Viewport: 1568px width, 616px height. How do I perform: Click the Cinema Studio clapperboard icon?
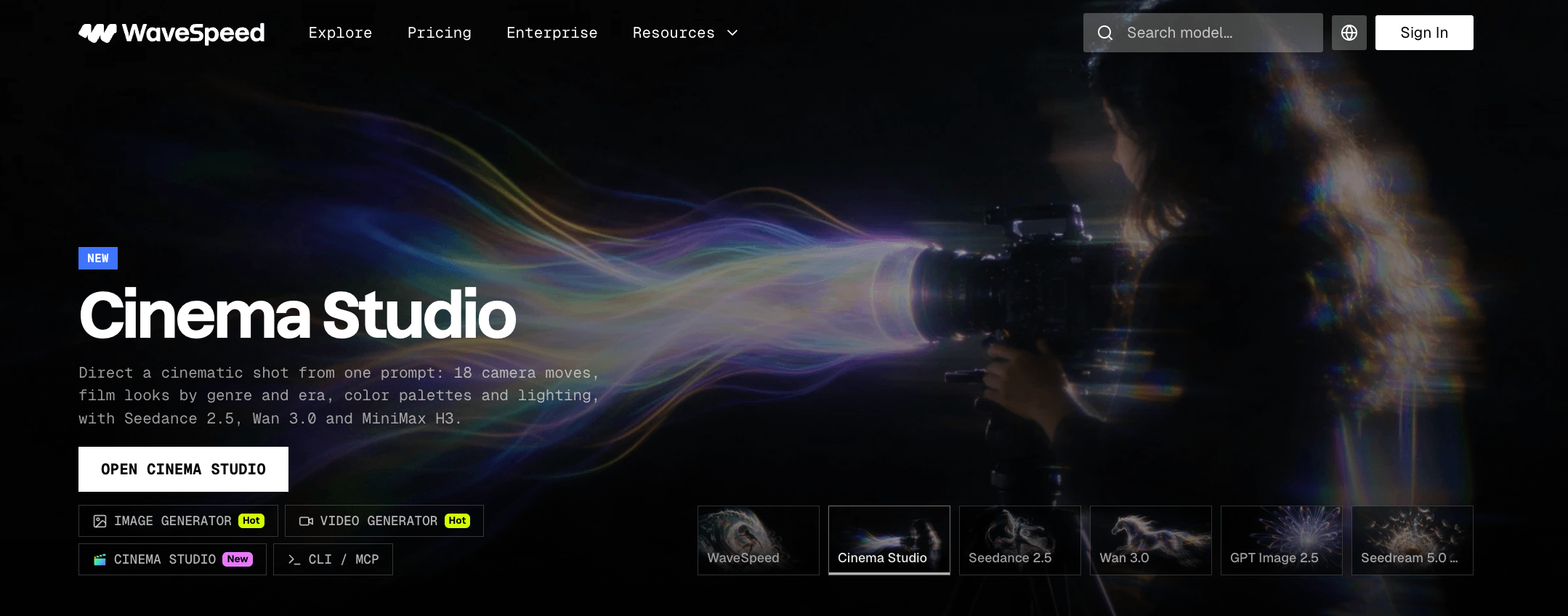100,559
